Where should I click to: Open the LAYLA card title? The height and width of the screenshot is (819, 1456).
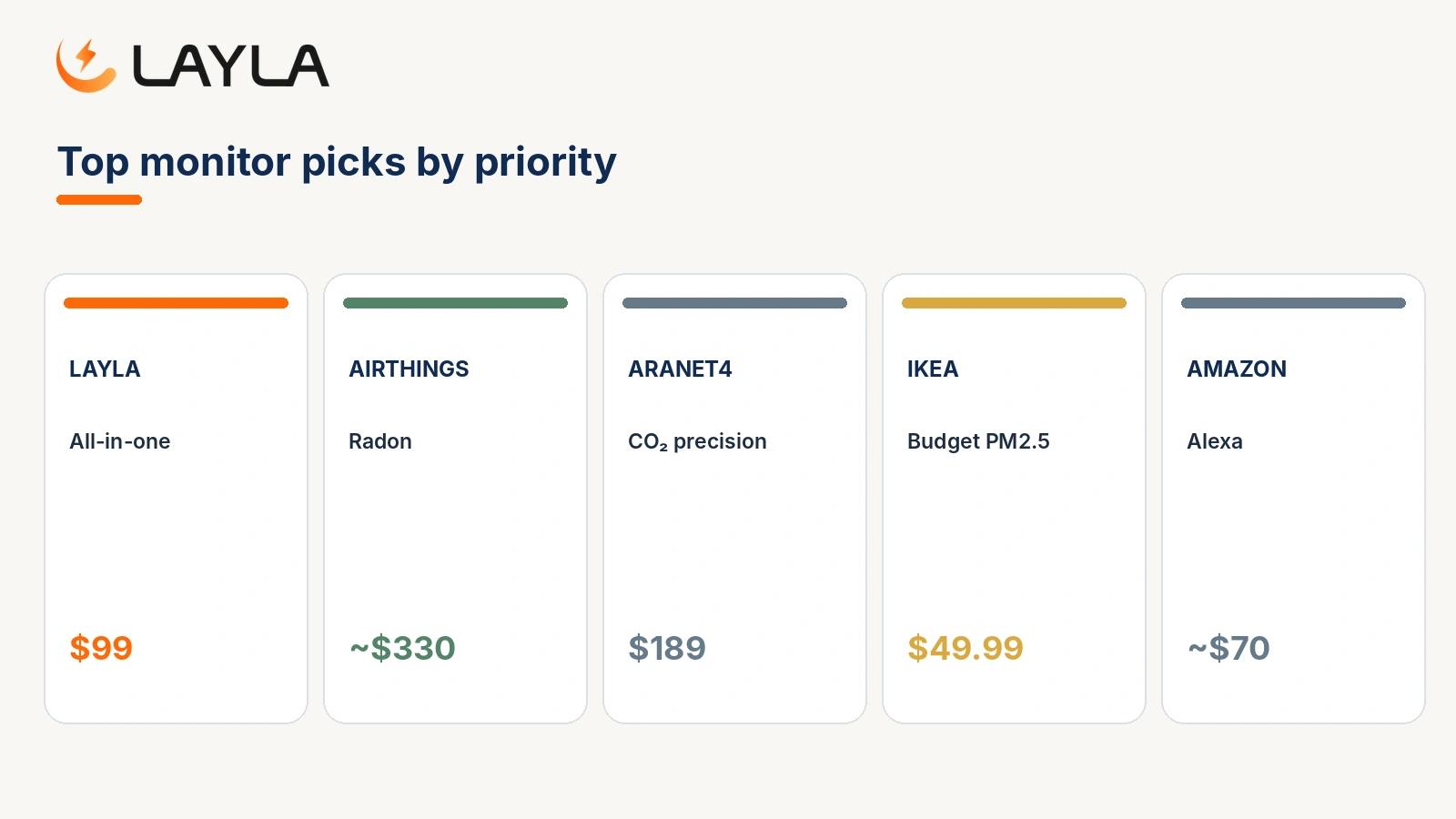[x=105, y=369]
